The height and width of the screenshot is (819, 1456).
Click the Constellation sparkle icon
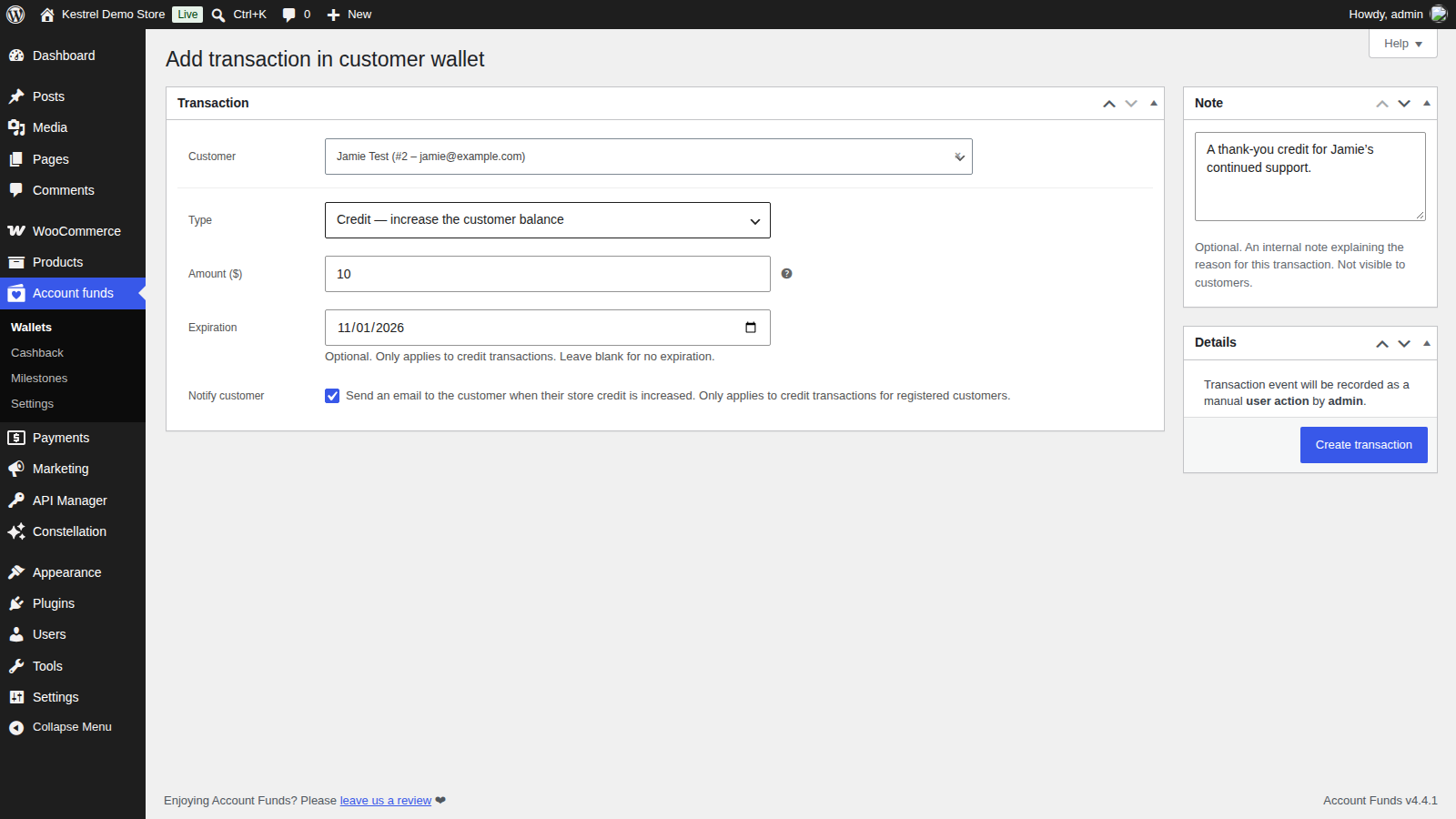(16, 531)
